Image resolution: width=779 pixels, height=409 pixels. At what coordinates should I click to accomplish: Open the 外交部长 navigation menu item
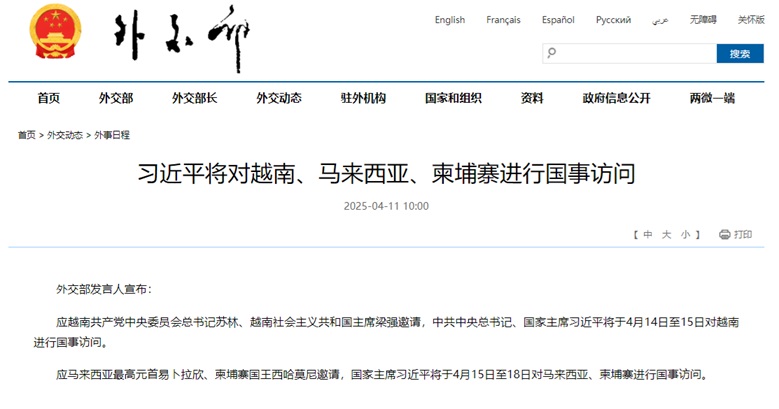[194, 98]
